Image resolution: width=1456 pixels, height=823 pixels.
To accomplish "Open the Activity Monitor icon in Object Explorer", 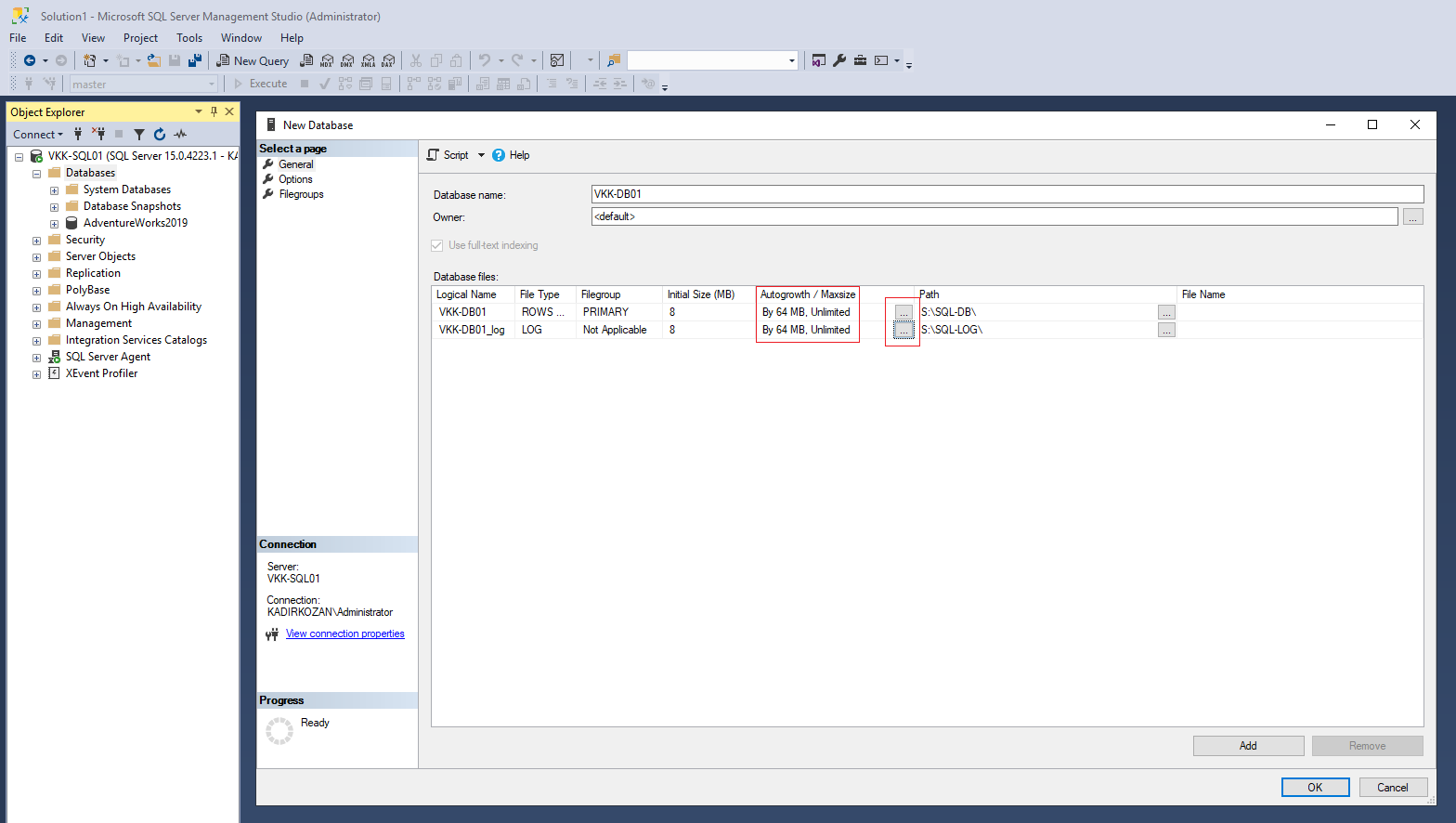I will (x=180, y=135).
